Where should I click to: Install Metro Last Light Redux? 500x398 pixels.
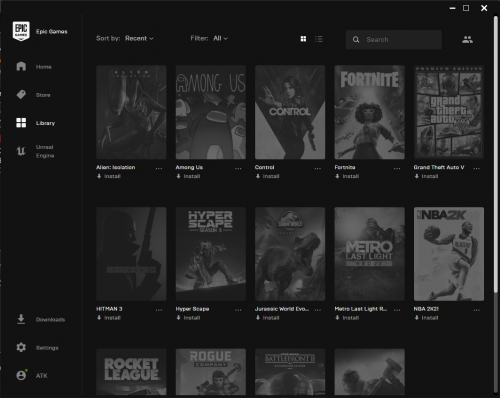click(347, 318)
